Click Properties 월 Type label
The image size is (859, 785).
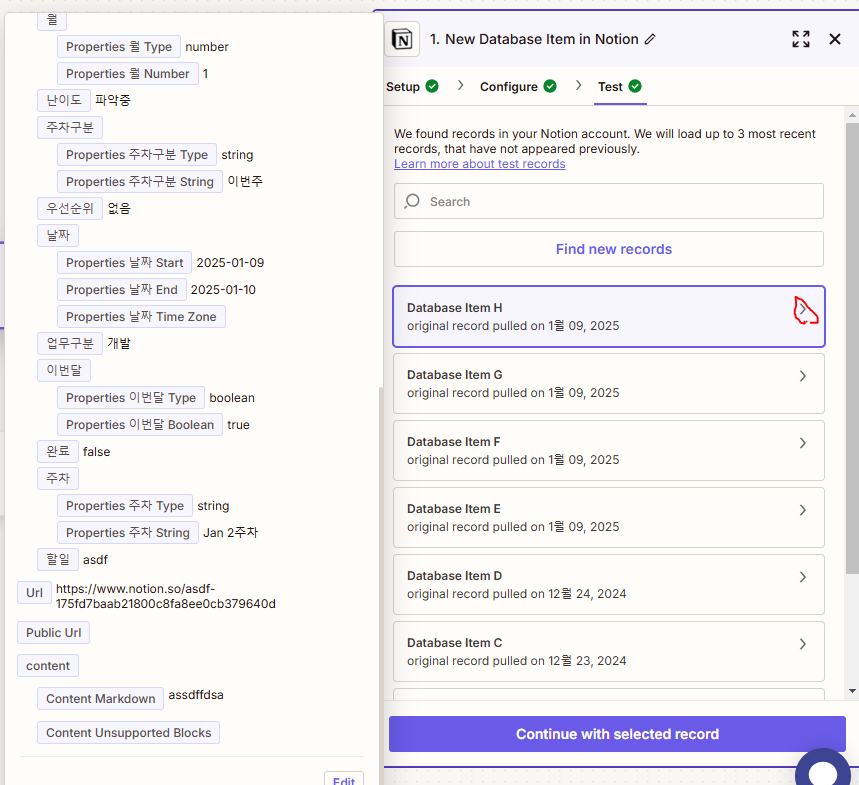(119, 47)
